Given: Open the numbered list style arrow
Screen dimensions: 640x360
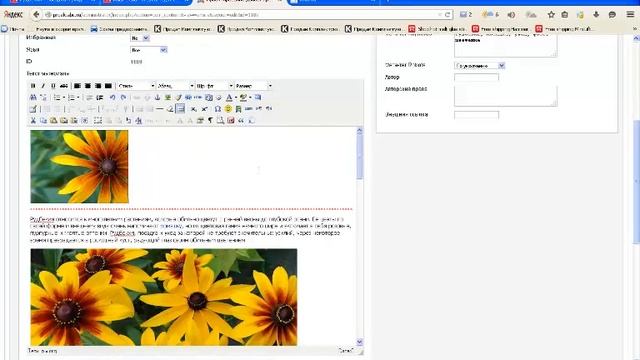Looking at the screenshot, I should tap(78, 97).
